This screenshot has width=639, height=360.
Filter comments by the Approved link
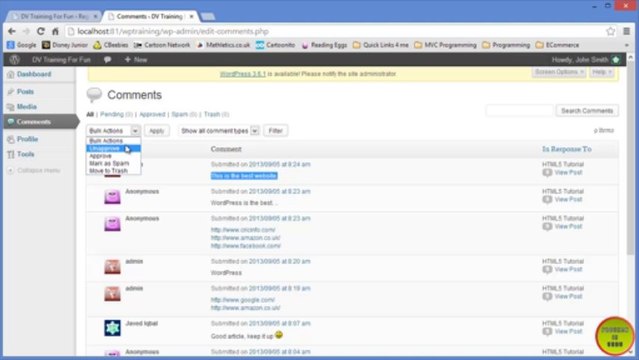pyautogui.click(x=152, y=114)
